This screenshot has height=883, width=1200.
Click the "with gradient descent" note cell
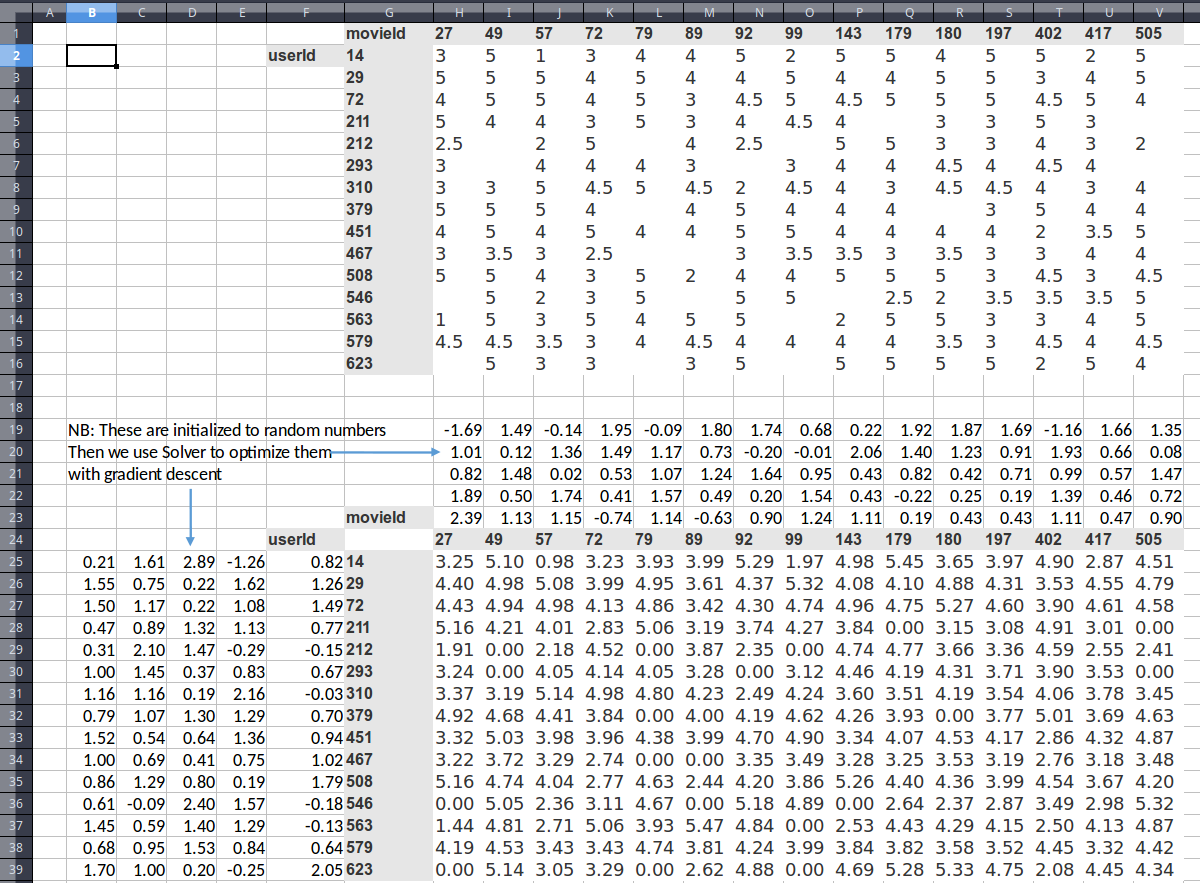click(x=146, y=474)
